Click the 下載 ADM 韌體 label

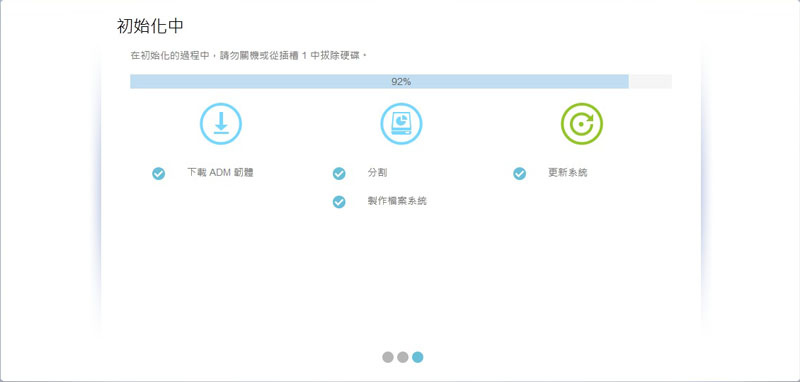(x=220, y=172)
